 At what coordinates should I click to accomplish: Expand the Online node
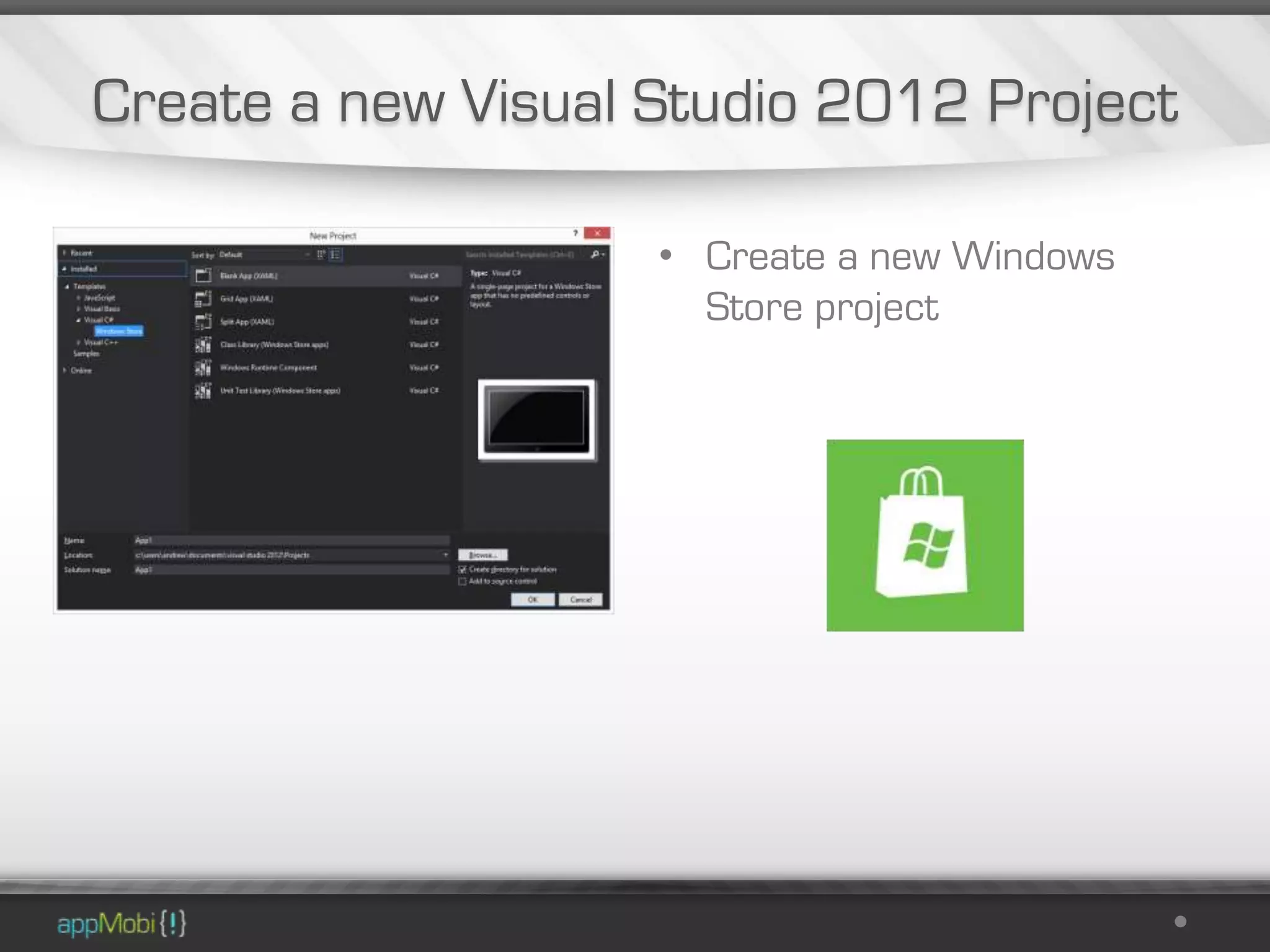pos(64,371)
